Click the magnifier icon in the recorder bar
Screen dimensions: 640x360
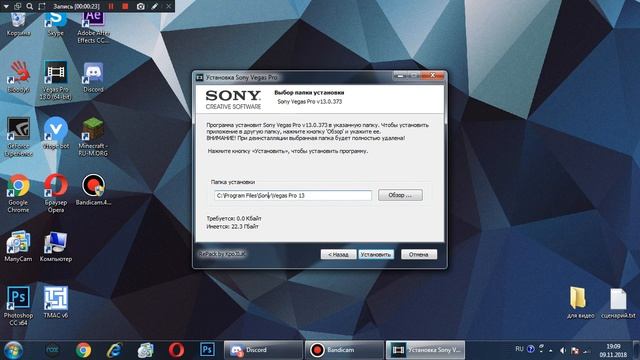(x=30, y=6)
